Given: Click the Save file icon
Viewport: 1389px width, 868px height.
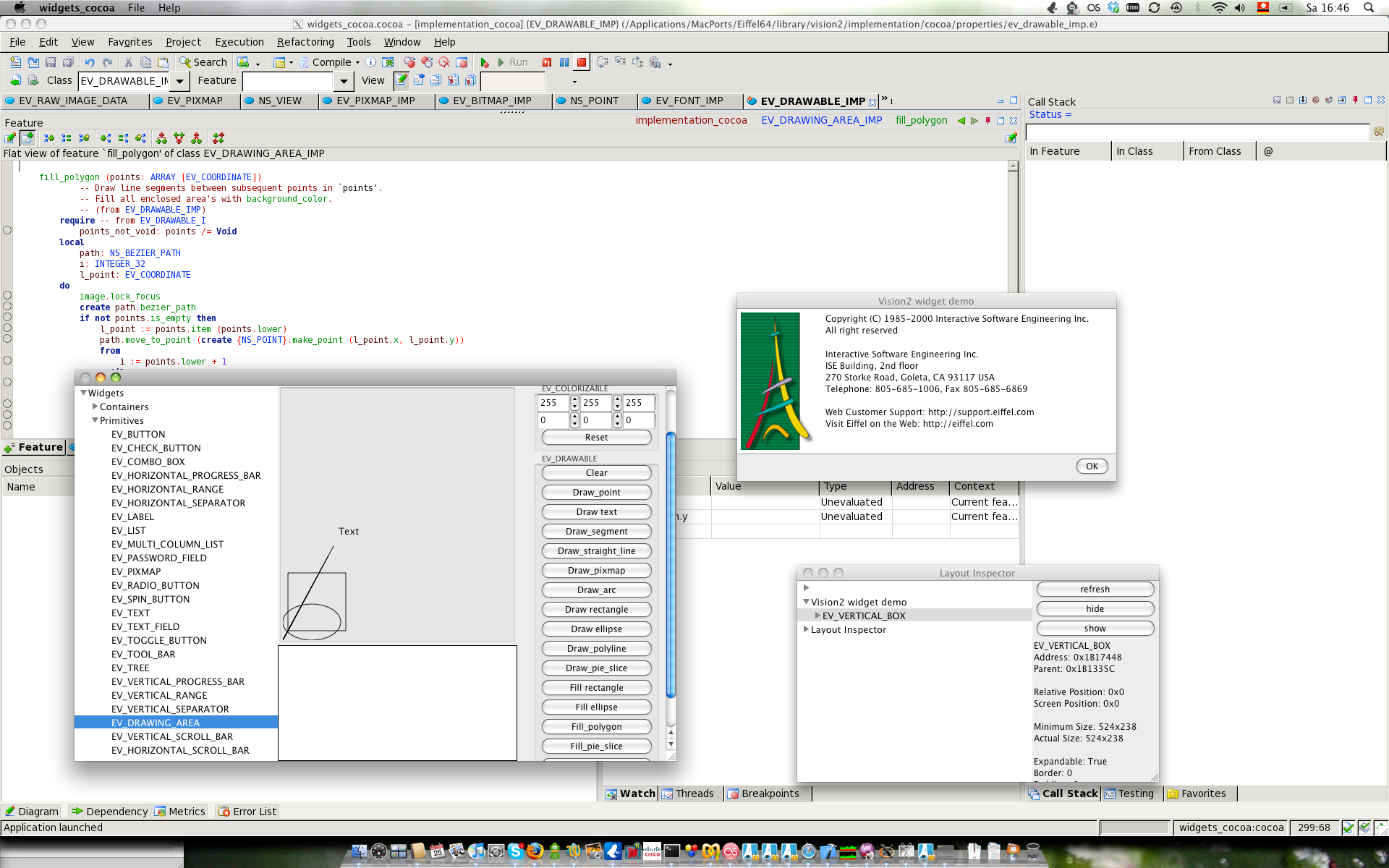Looking at the screenshot, I should [x=51, y=63].
